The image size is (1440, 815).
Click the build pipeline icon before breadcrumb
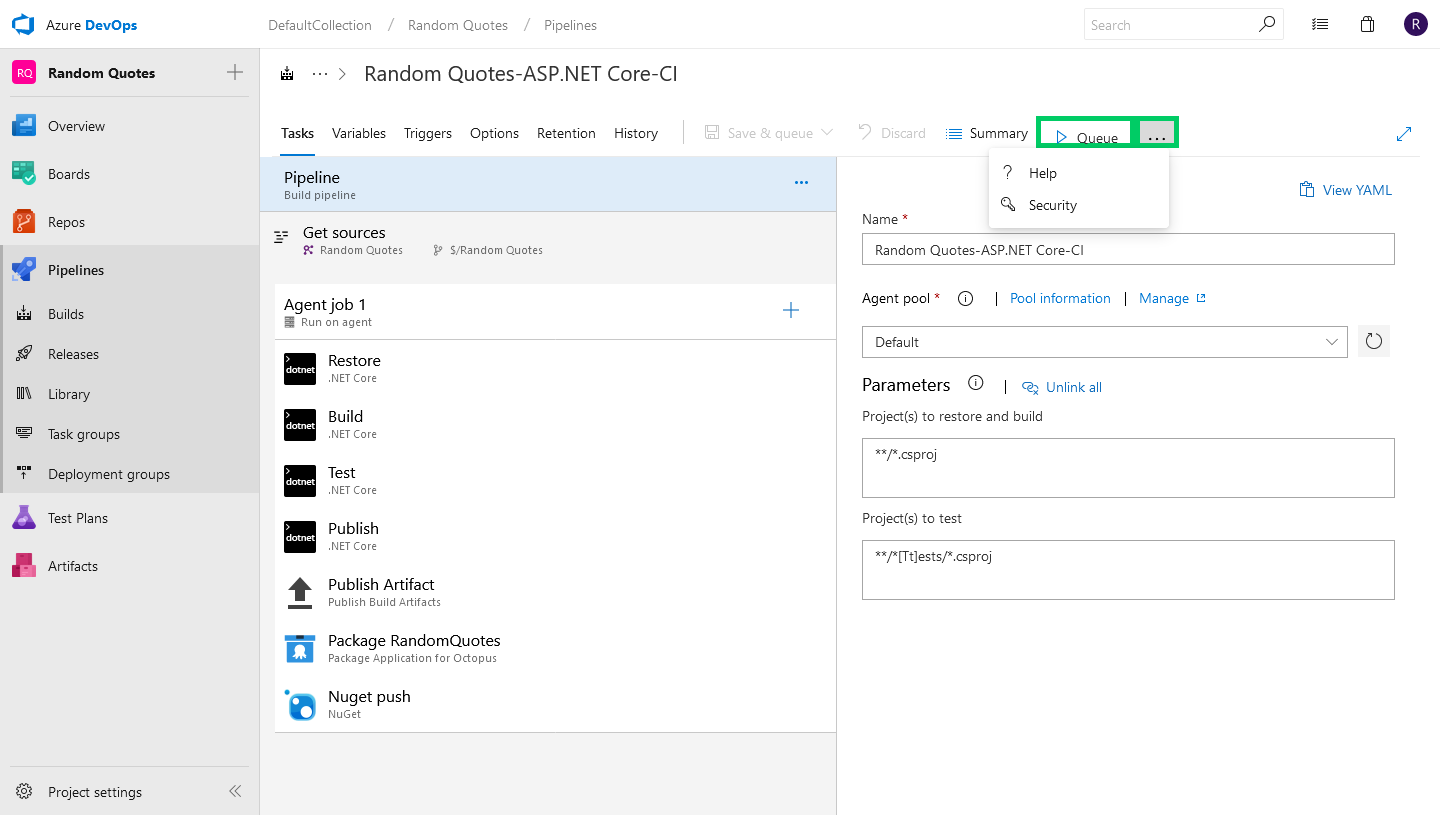[288, 74]
